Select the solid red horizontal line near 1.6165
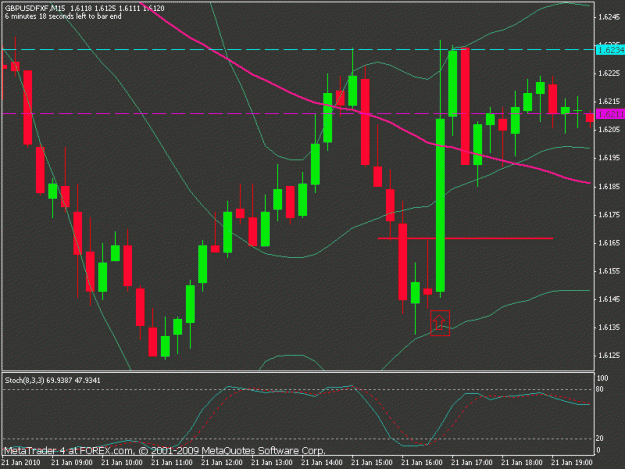 click(465, 238)
